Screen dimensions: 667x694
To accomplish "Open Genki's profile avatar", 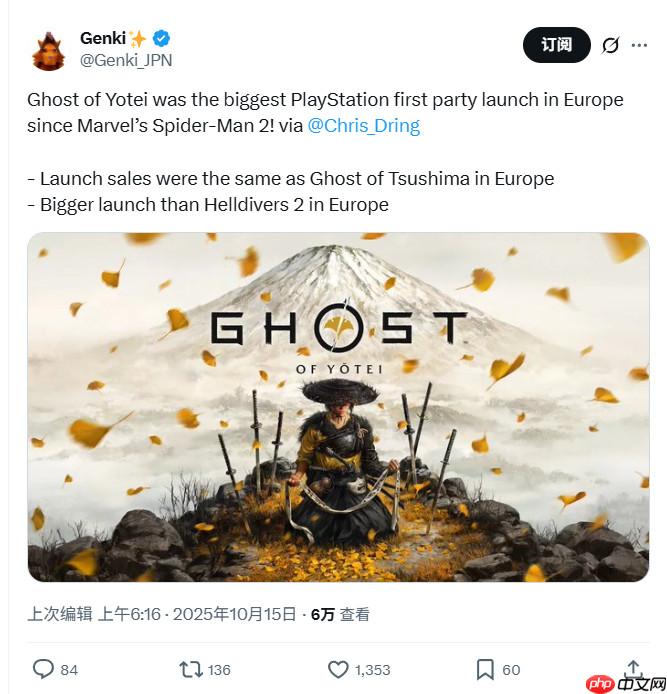I will coord(48,49).
